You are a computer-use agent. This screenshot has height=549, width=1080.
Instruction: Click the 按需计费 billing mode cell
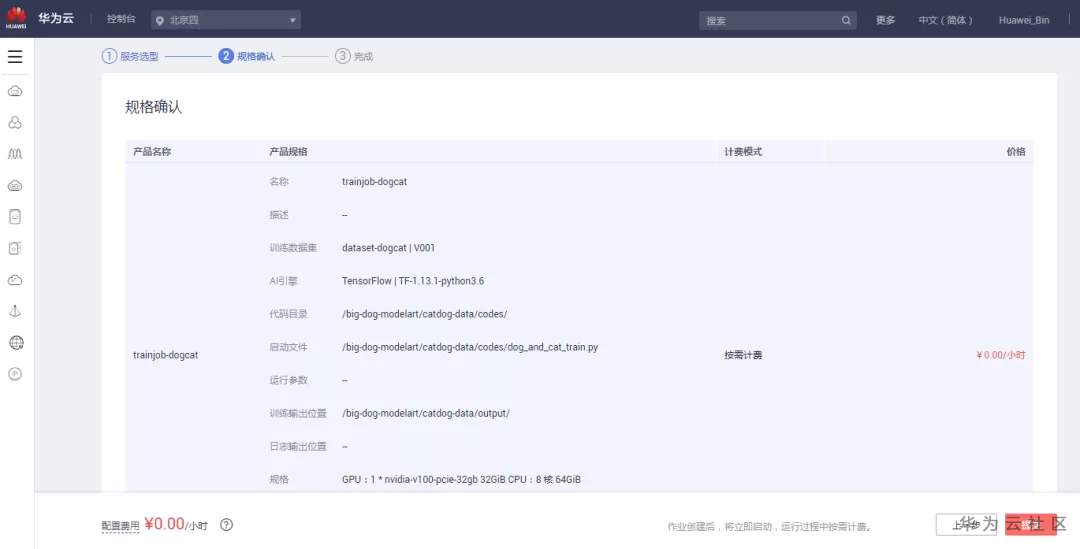[742, 355]
